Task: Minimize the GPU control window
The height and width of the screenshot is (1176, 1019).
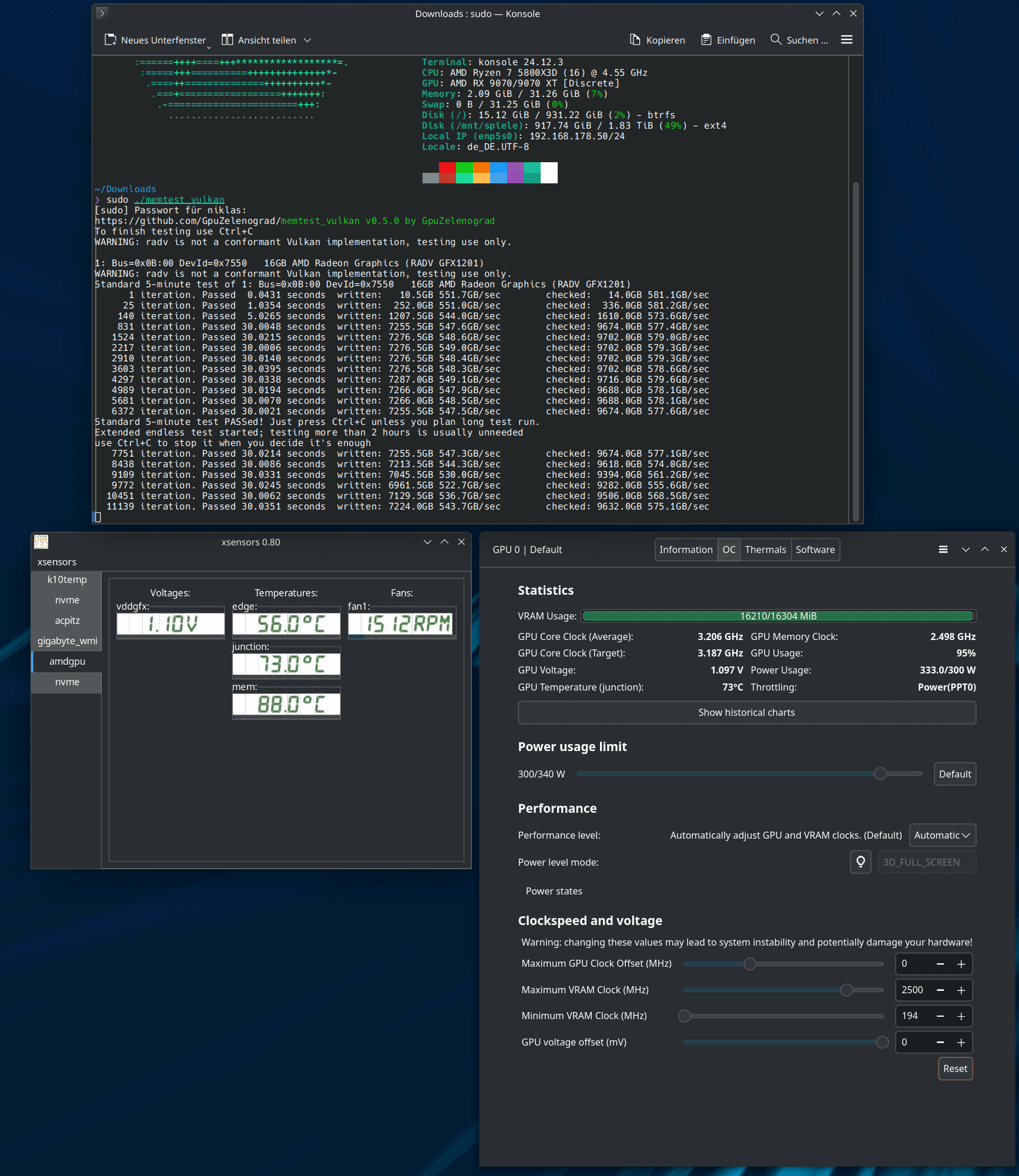Action: coord(966,550)
